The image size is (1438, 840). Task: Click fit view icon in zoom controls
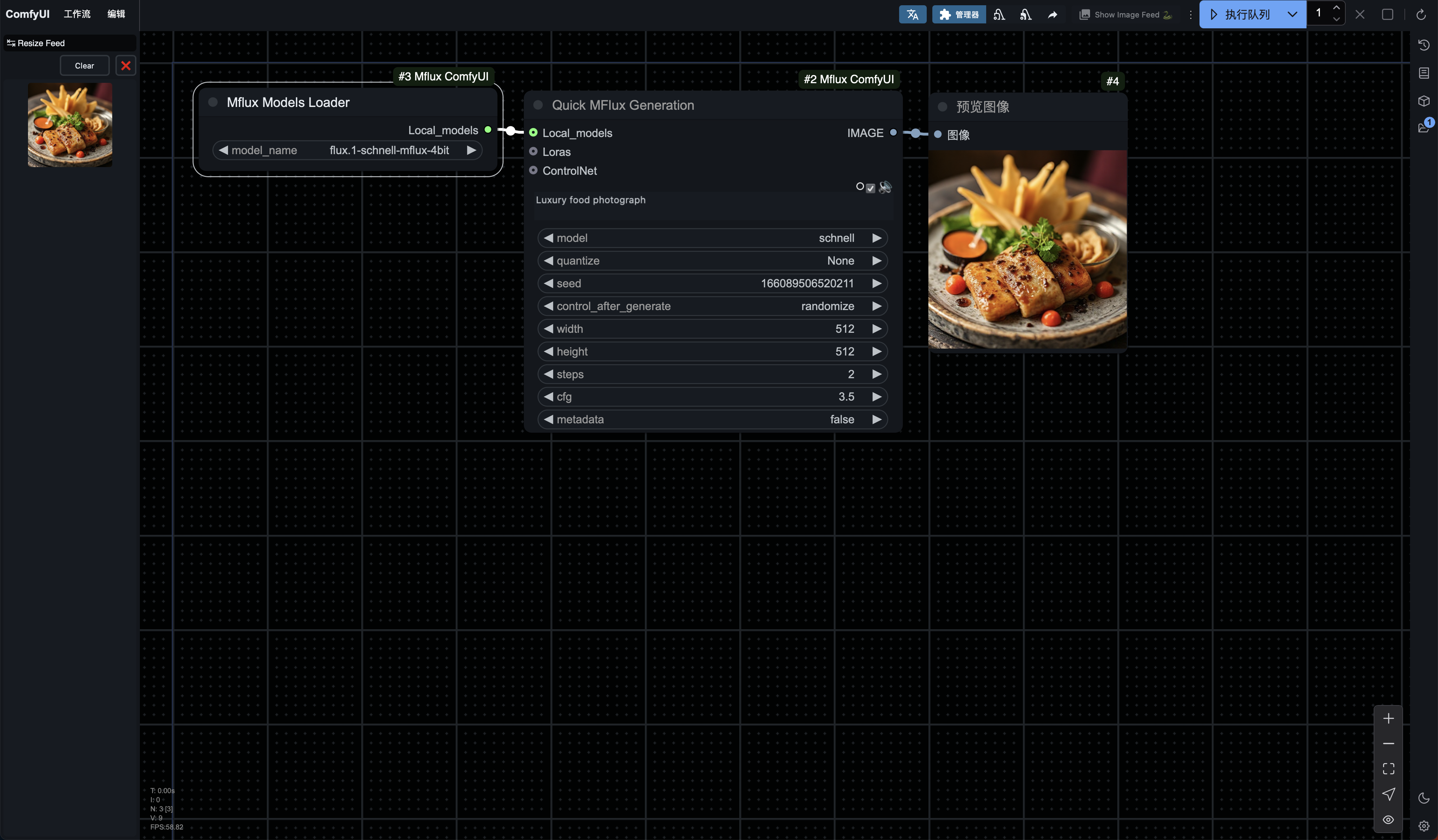(1388, 769)
